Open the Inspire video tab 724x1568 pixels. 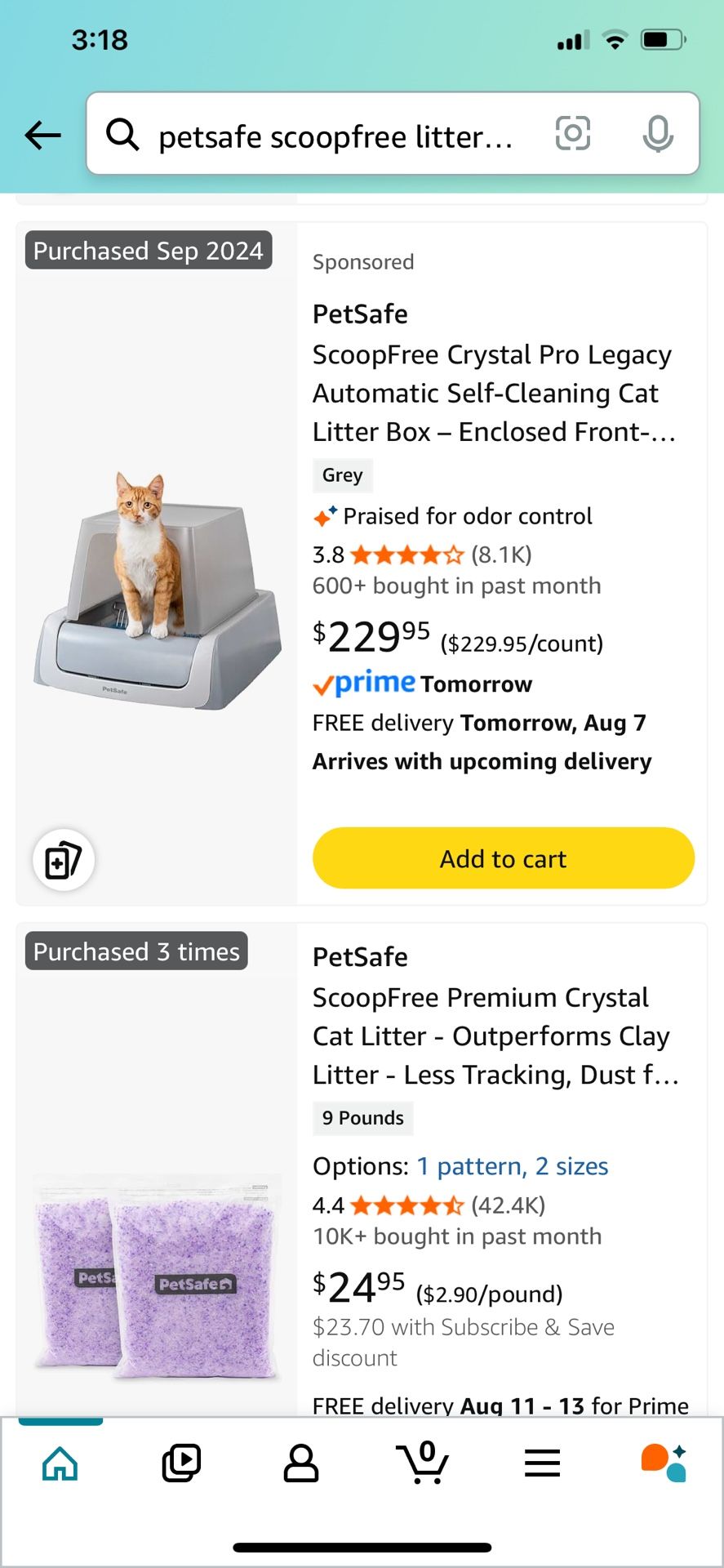[x=181, y=1462]
